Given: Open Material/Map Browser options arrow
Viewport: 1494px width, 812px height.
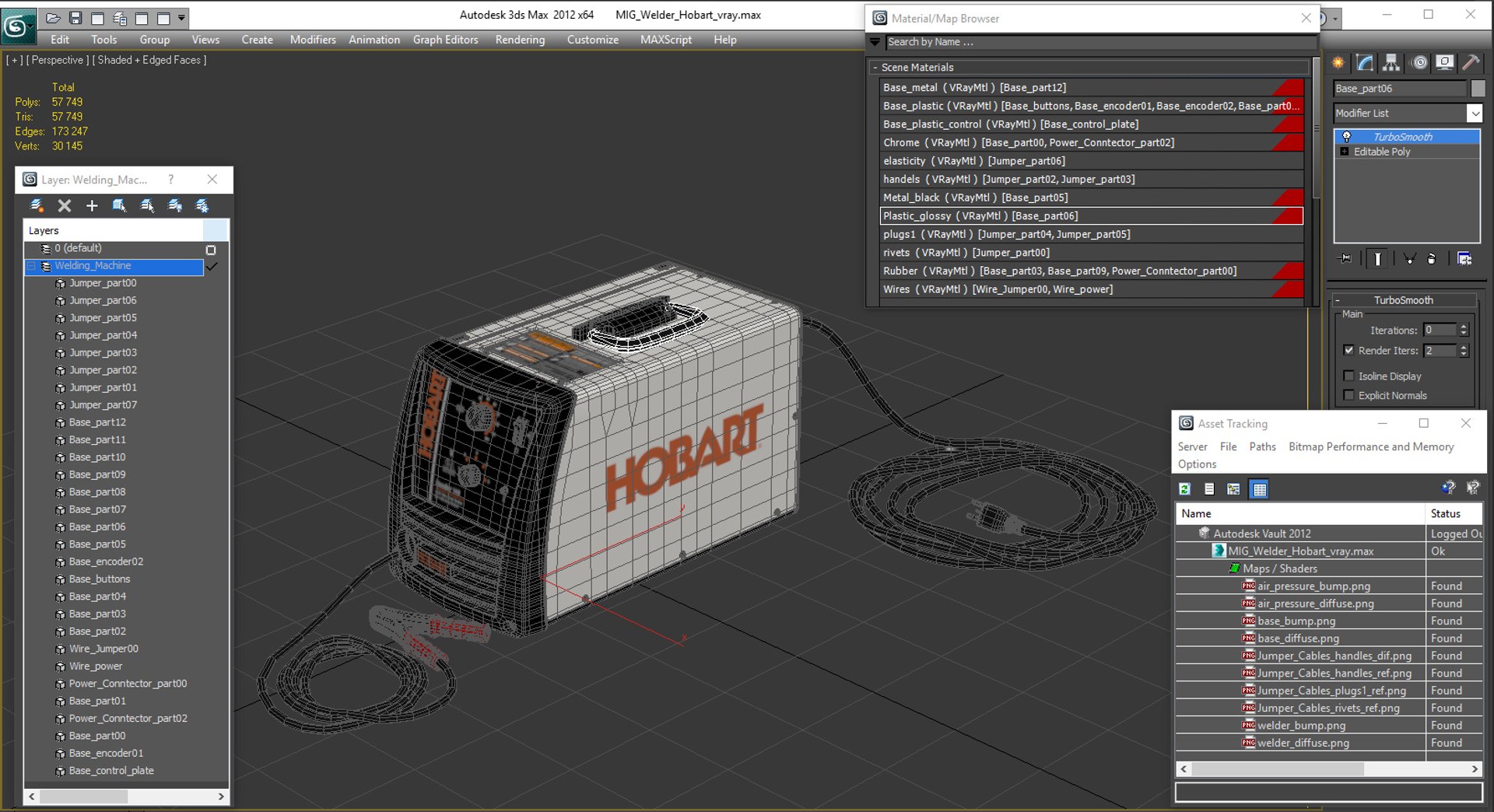Looking at the screenshot, I should (x=875, y=42).
